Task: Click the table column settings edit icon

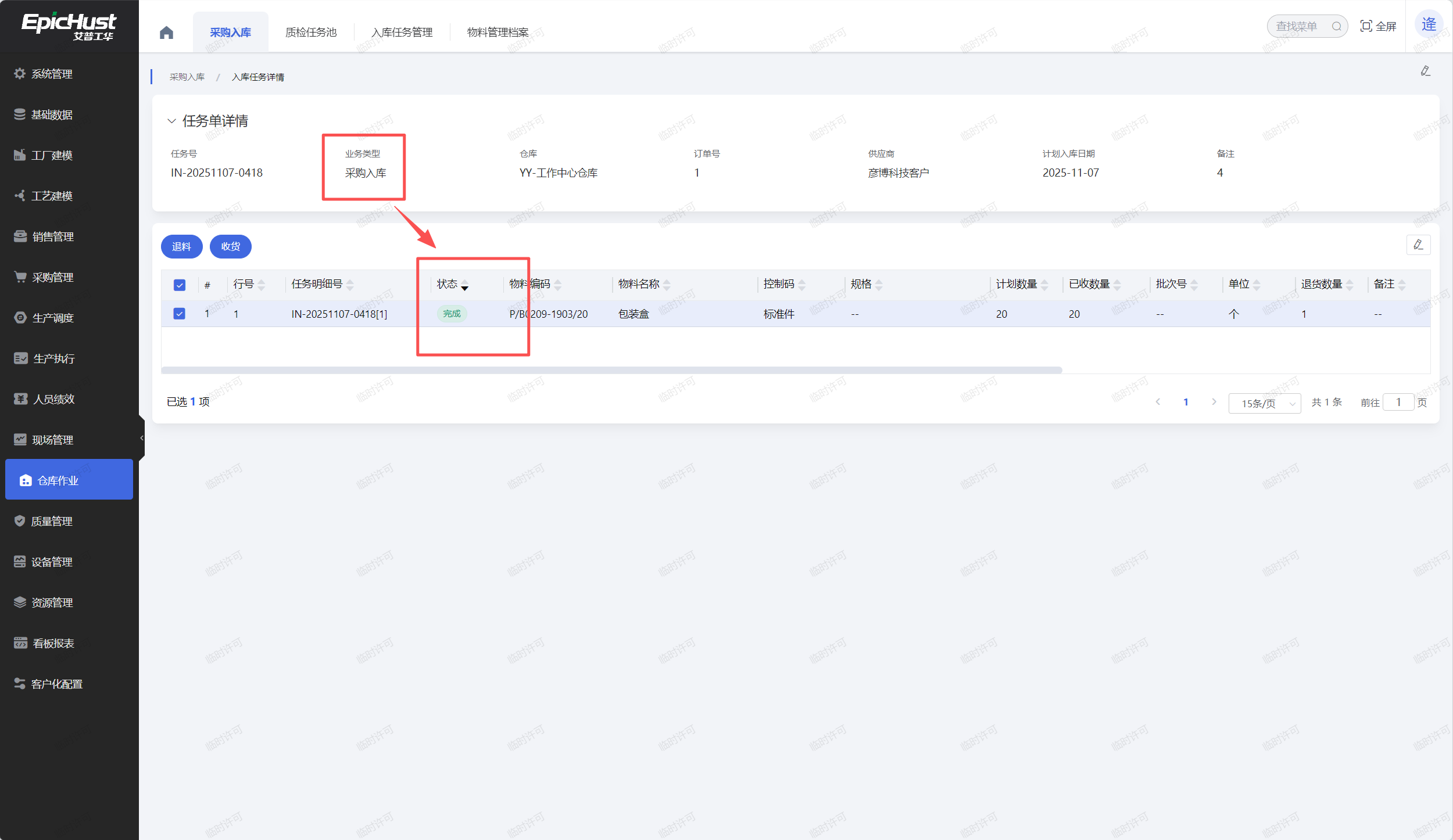Action: tap(1418, 245)
